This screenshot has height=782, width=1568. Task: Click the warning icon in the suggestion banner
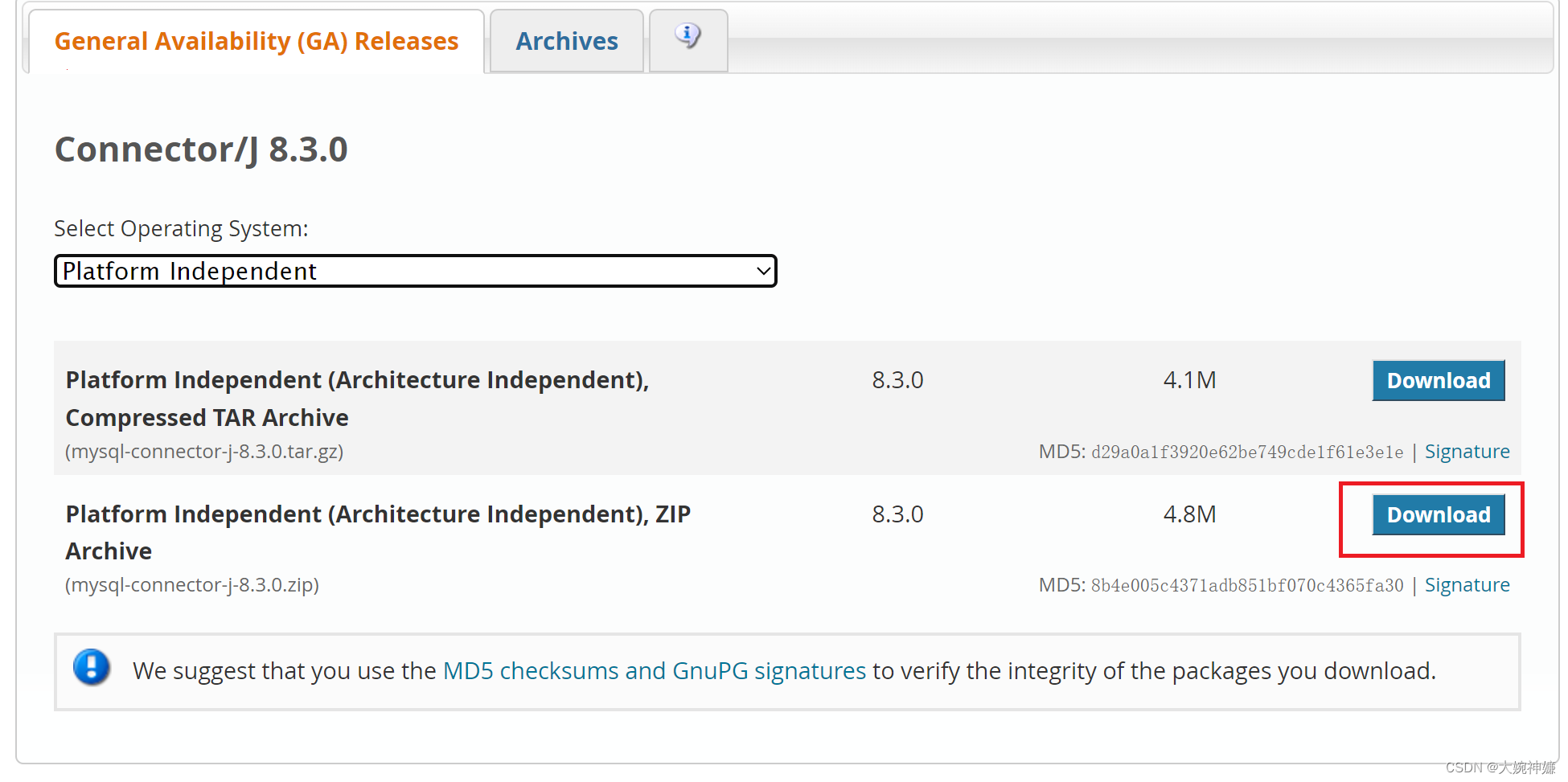pos(91,669)
